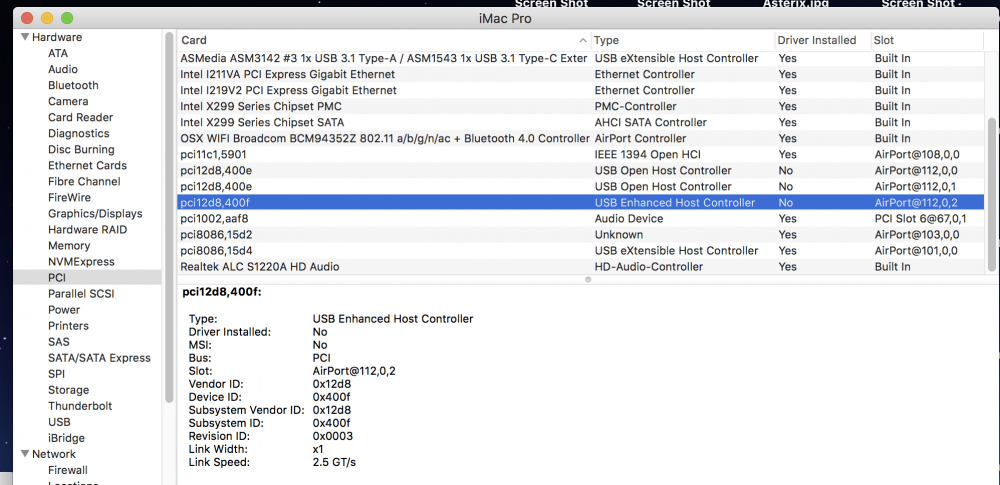Select Parallel SCSI in the sidebar
1000x485 pixels.
point(81,294)
